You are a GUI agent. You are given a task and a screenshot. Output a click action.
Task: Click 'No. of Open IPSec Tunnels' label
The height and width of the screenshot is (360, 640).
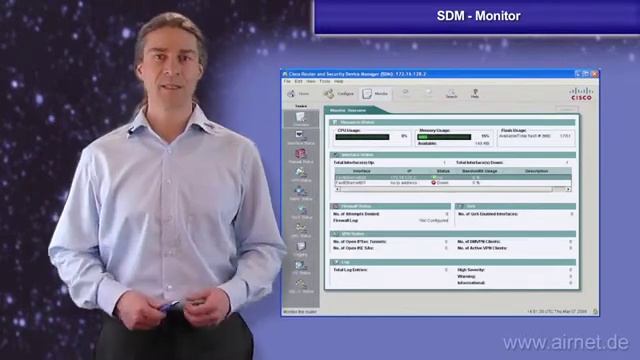360,242
